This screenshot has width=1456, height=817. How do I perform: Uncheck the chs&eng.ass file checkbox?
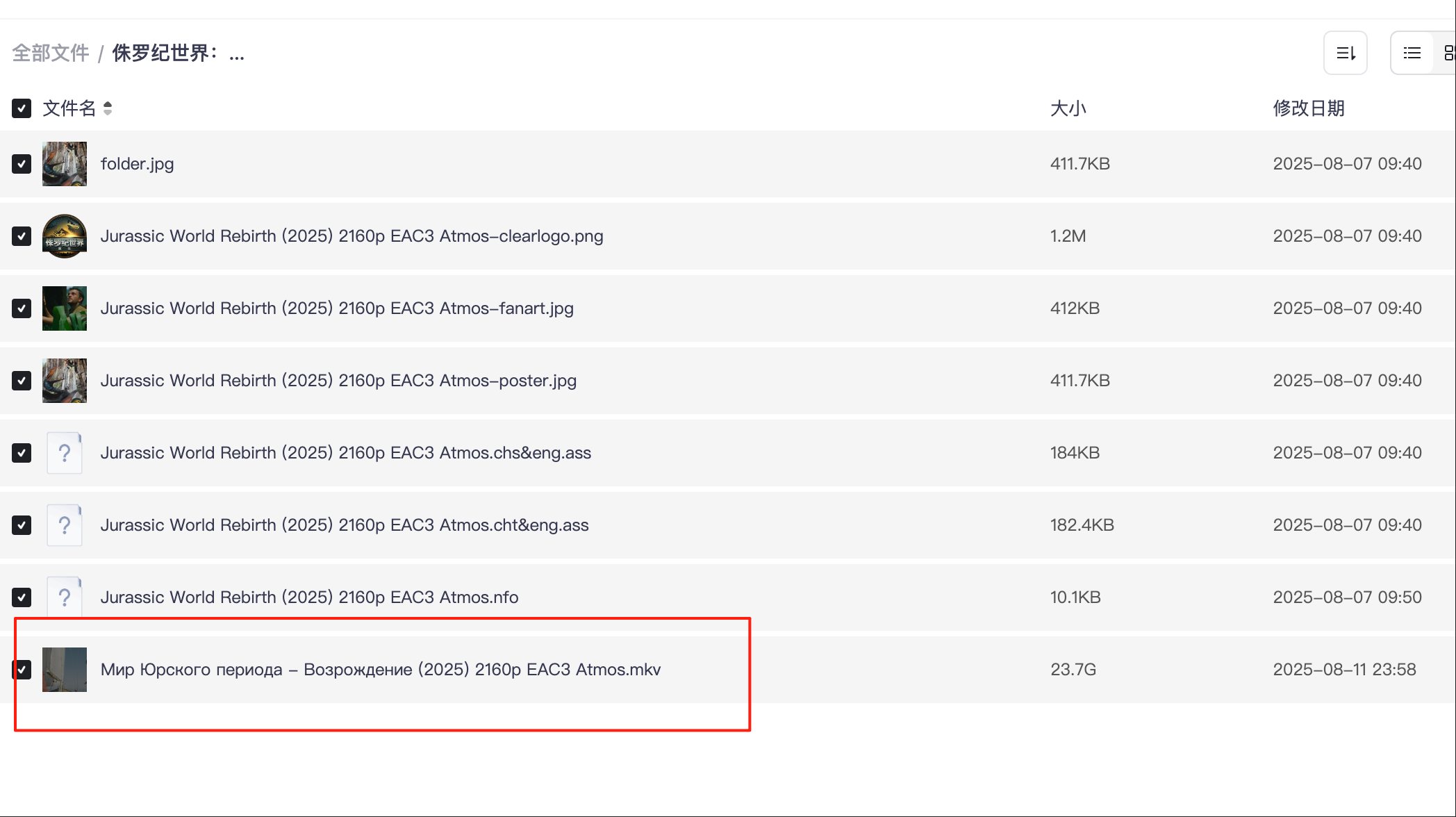22,453
